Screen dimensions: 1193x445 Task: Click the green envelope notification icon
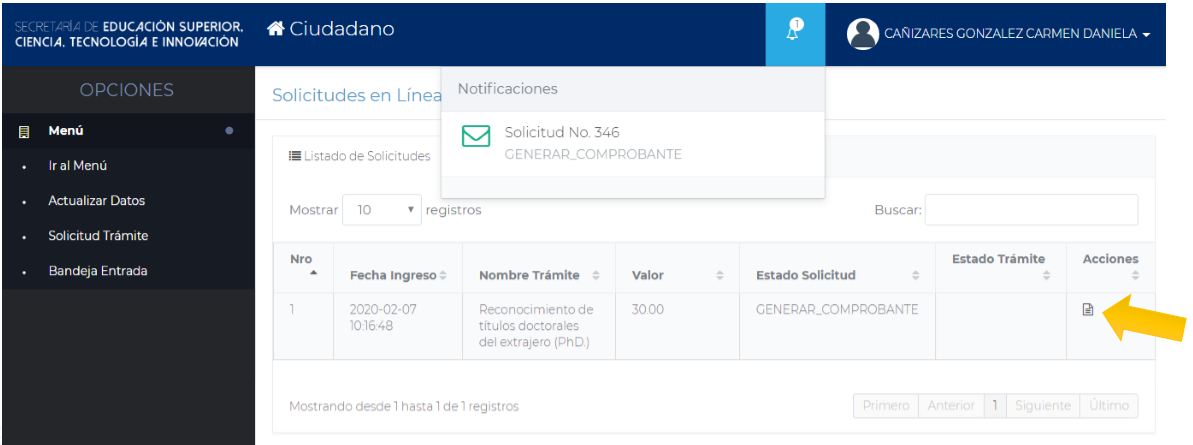(474, 142)
